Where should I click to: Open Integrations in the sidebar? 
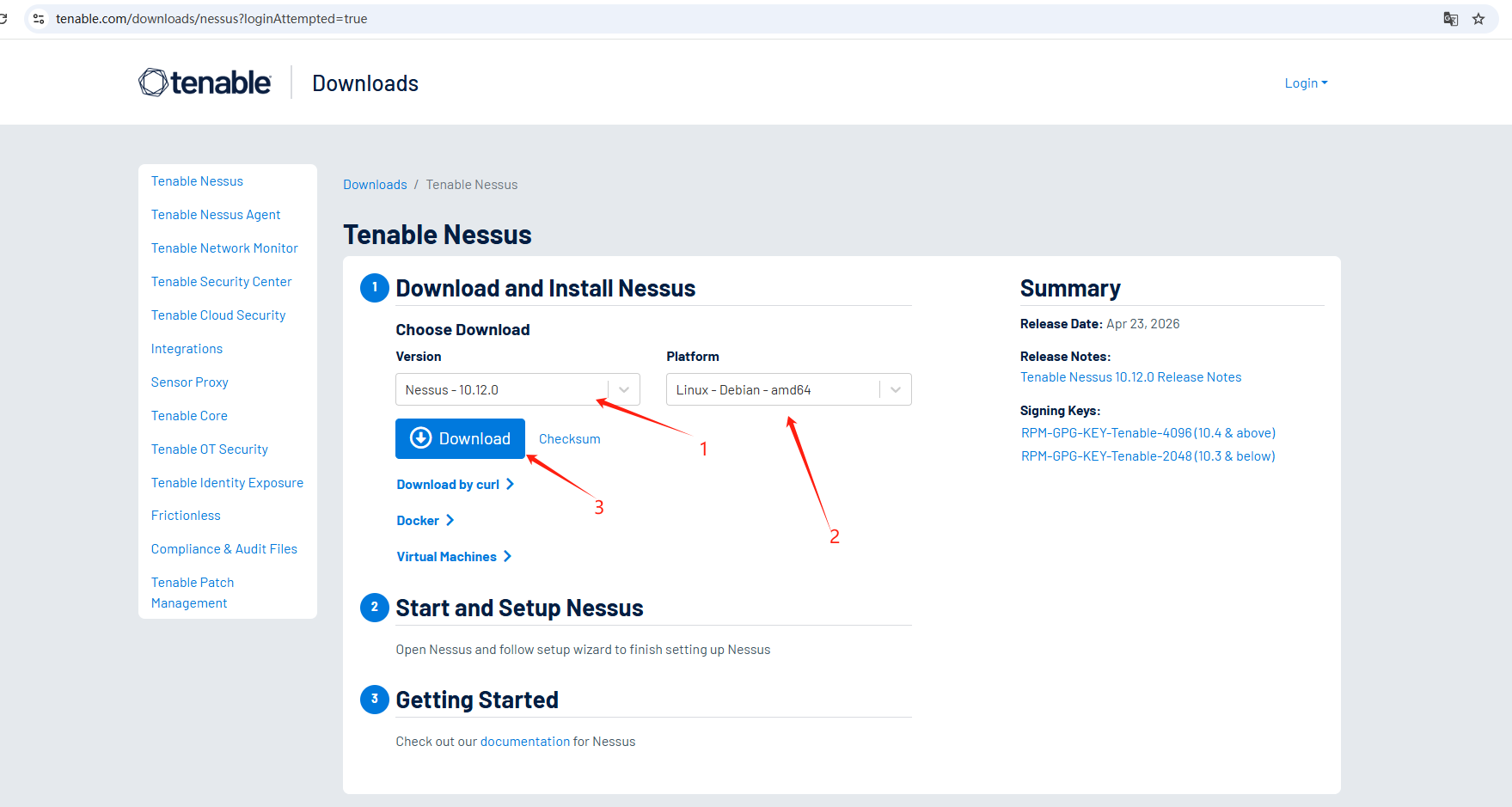187,349
